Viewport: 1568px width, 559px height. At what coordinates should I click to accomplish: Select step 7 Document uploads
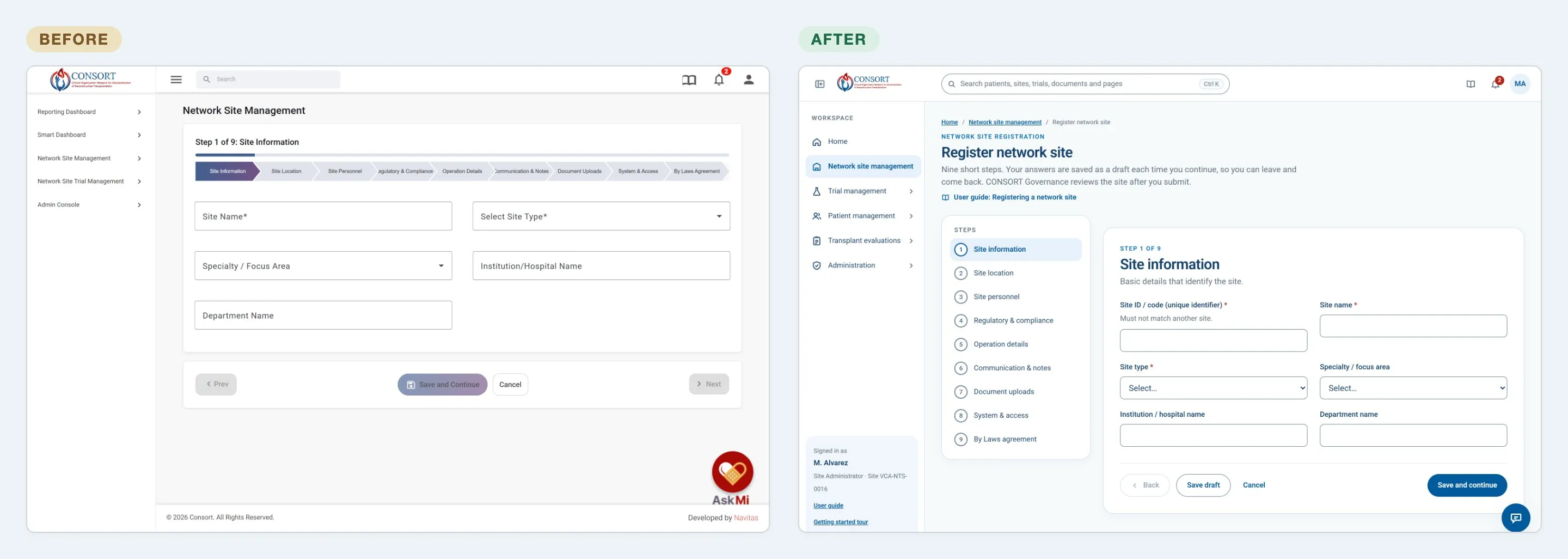tap(1015, 392)
